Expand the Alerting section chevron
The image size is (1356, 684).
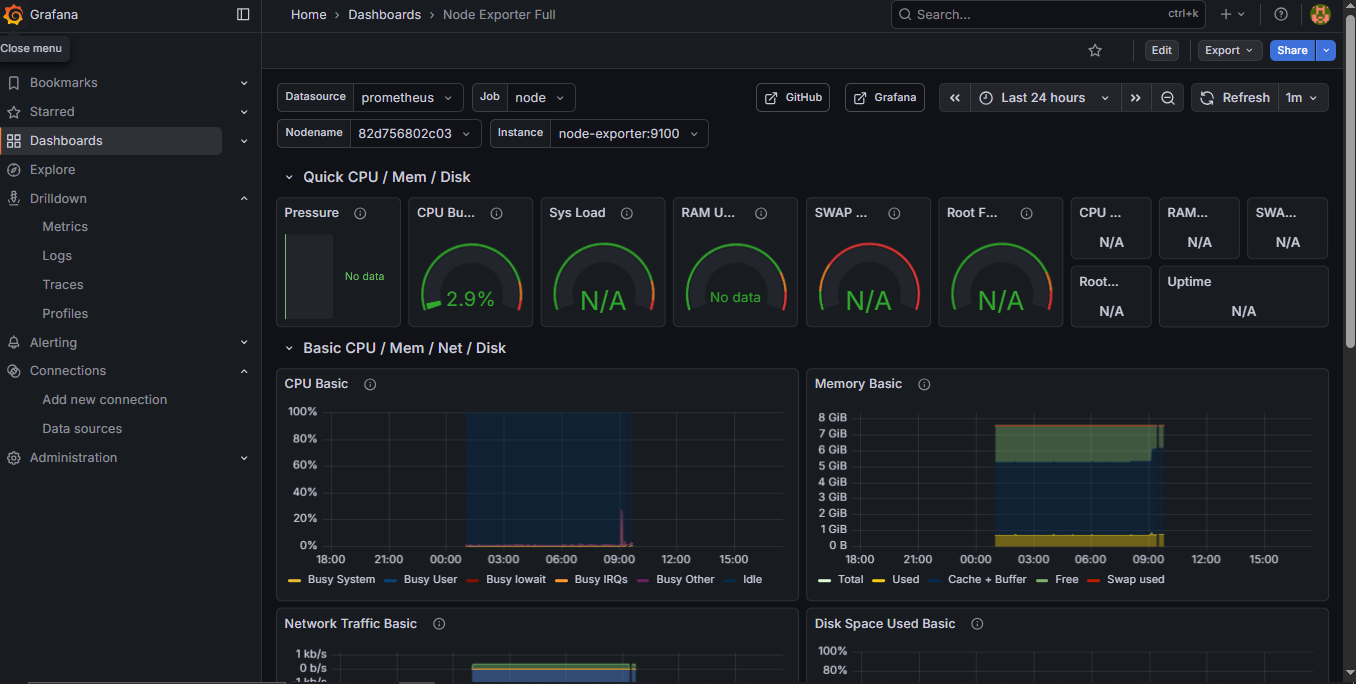244,343
